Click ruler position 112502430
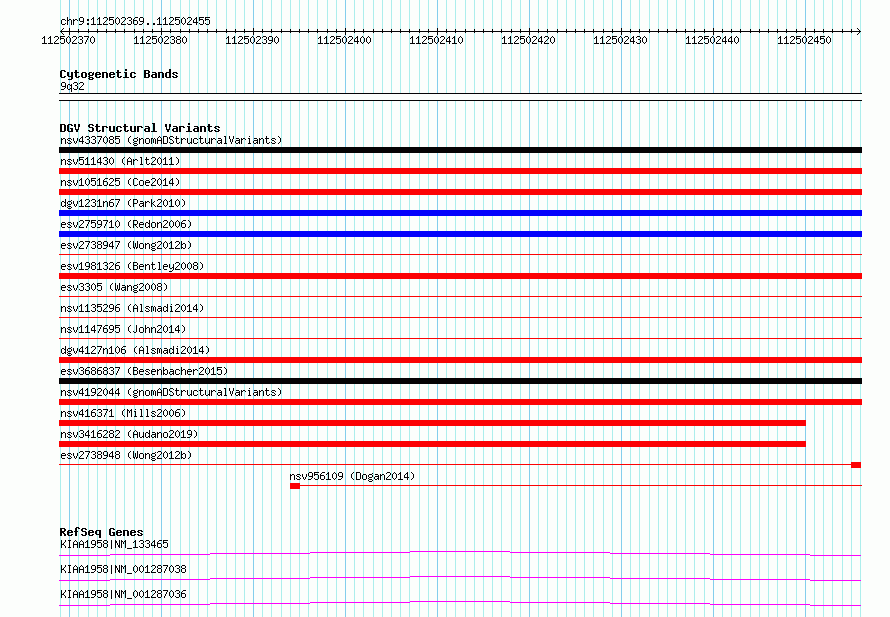The width and height of the screenshot is (890, 617). [x=620, y=40]
